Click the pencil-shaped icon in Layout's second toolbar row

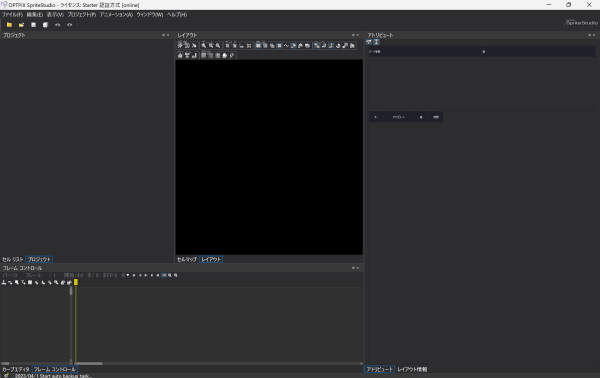tap(232, 55)
